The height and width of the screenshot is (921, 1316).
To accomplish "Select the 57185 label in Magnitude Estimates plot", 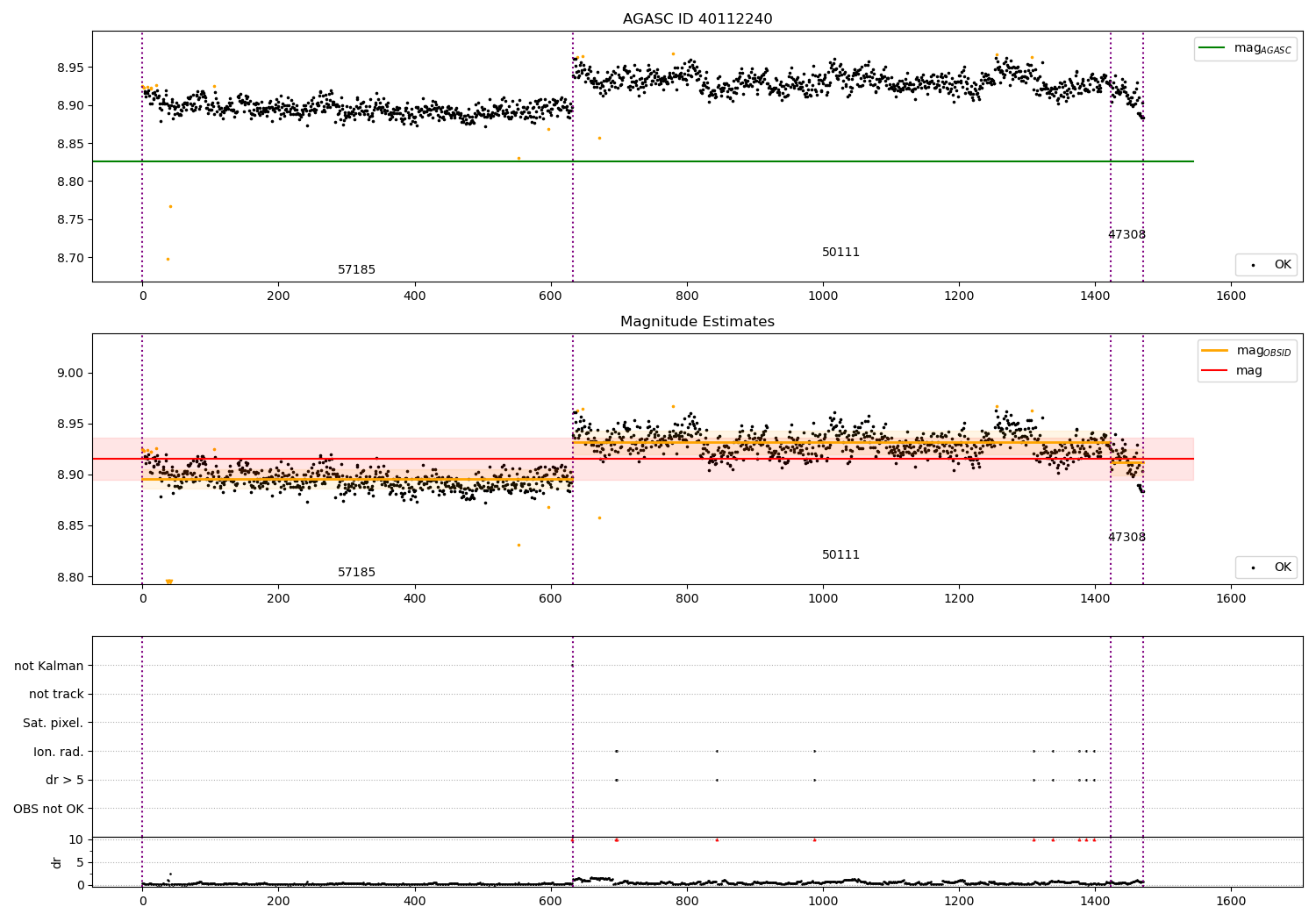I will click(356, 573).
